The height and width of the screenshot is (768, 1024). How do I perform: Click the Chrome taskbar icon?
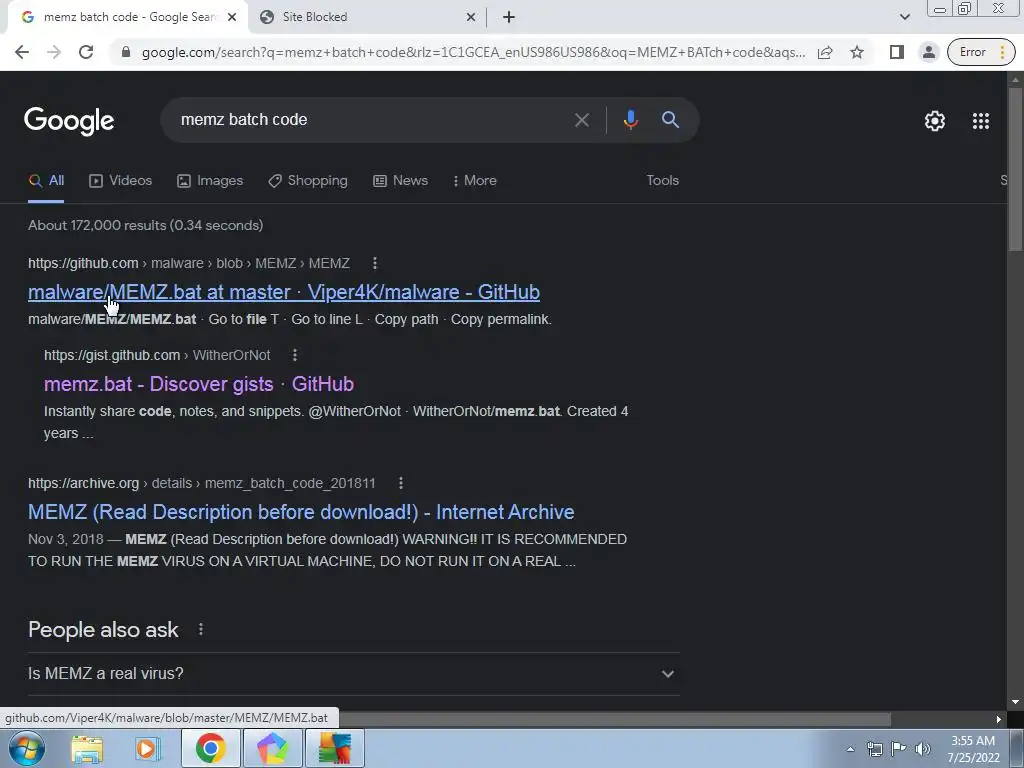(210, 748)
